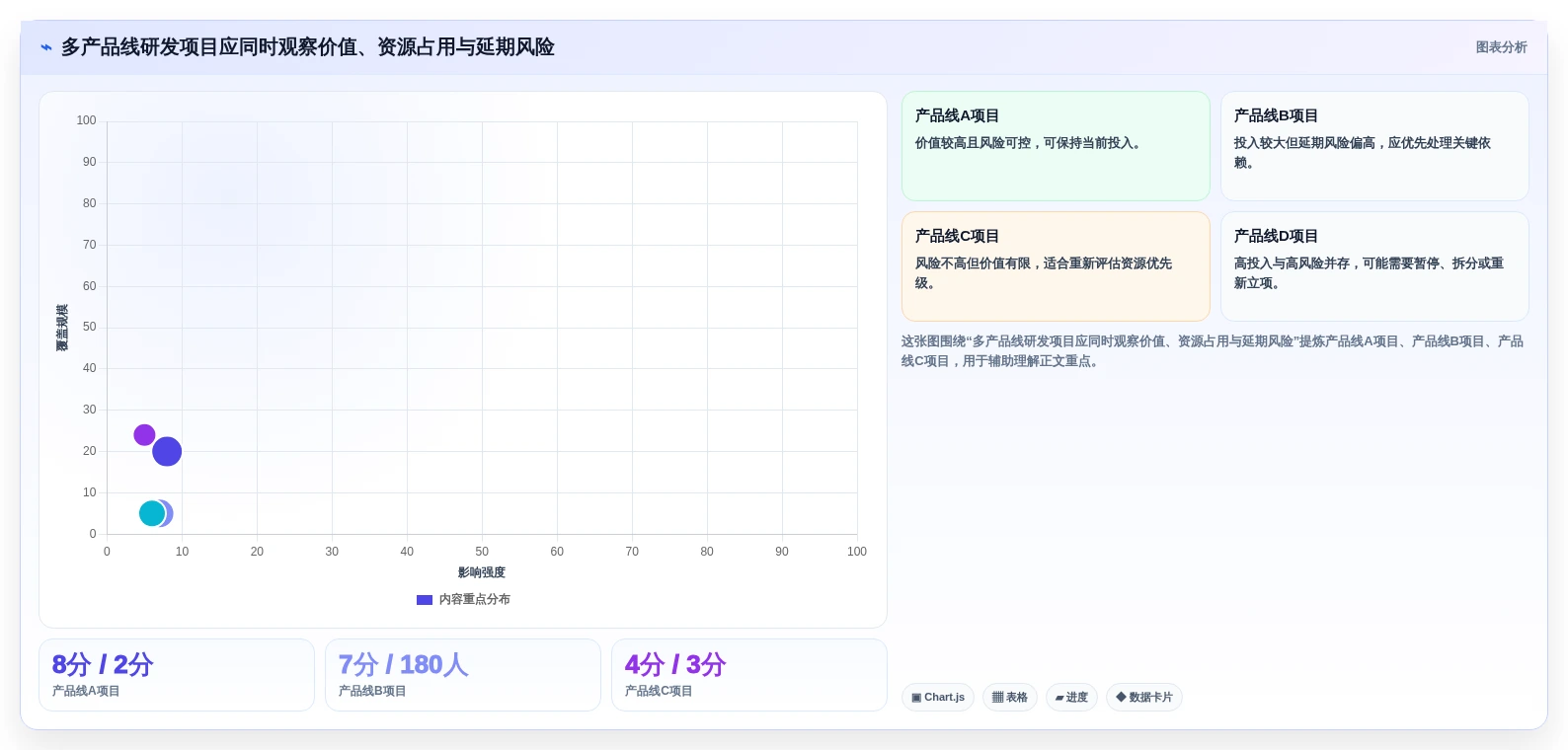Click the 内容重点分布 legend color swatch
This screenshot has height=750, width=1568.
coord(425,600)
